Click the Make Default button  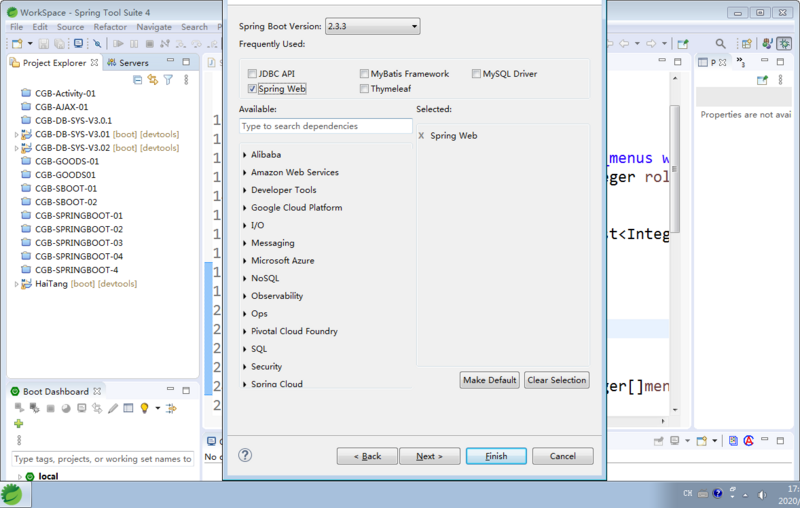point(489,380)
